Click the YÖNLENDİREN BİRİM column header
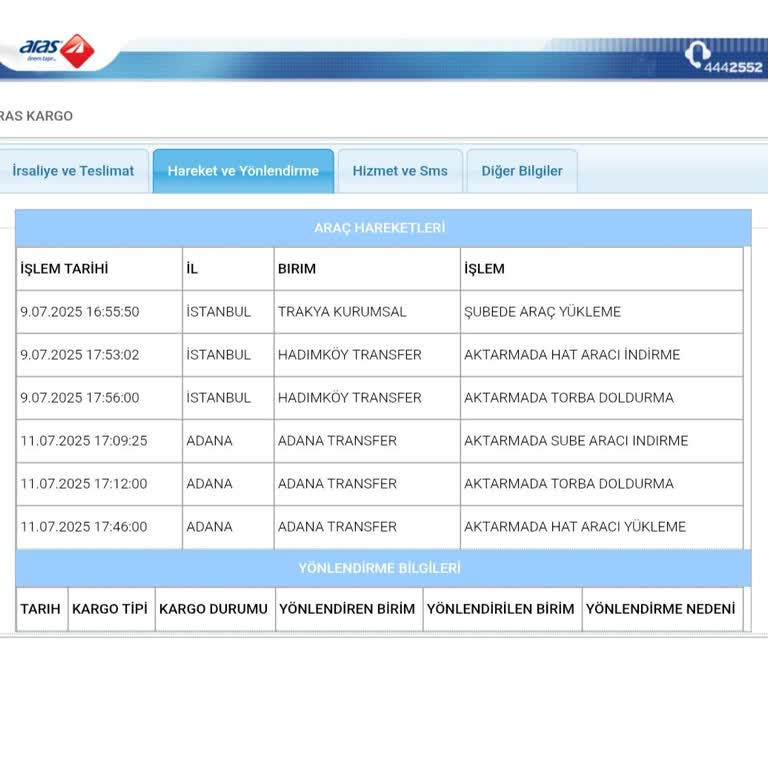 (347, 609)
